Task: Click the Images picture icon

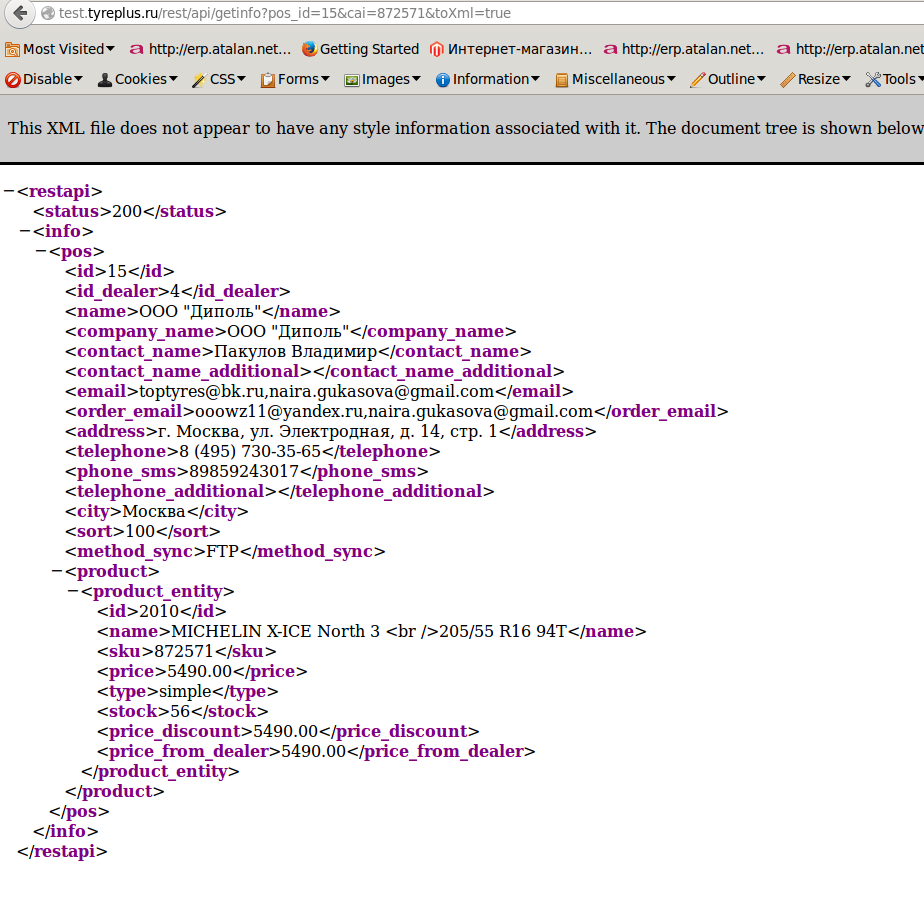Action: 352,80
